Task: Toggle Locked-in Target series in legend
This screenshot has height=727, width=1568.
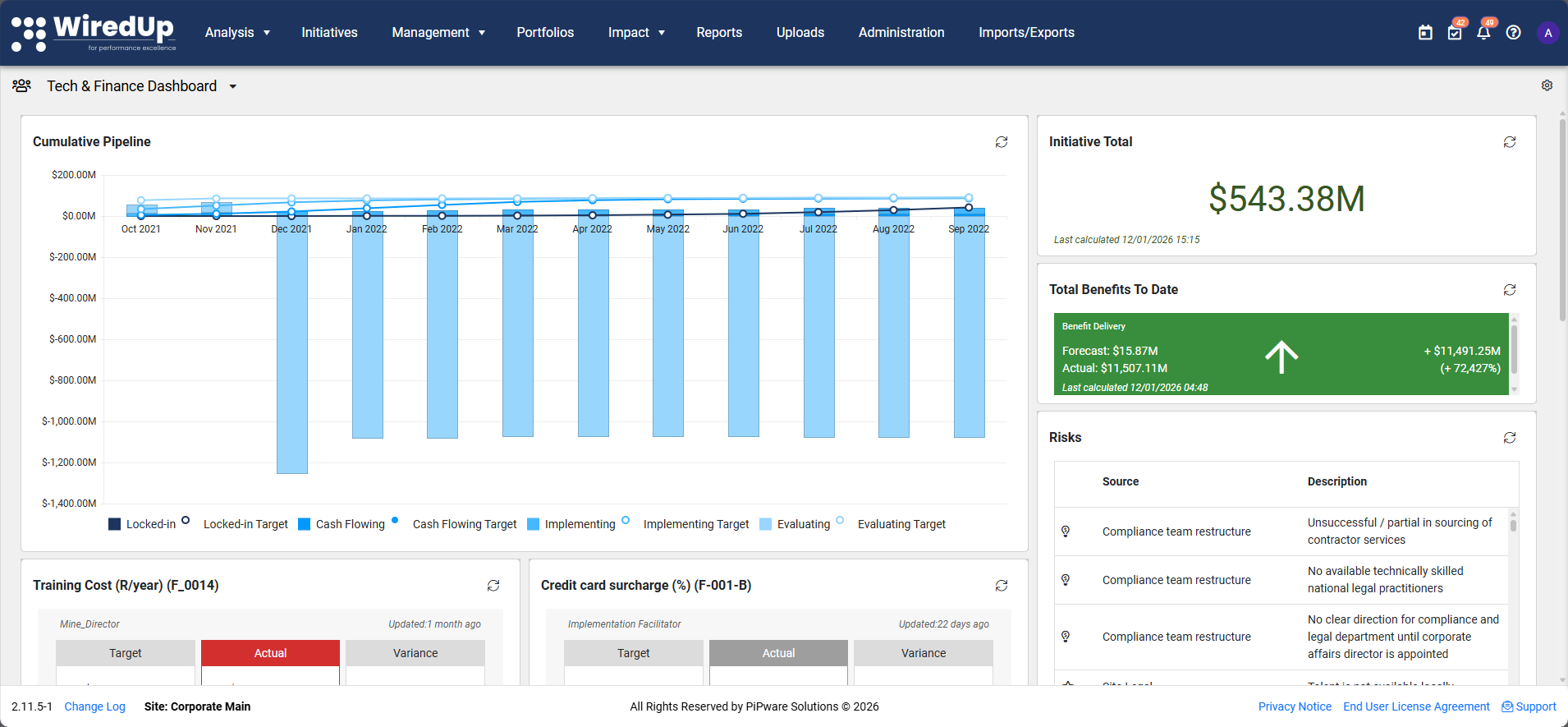Action: coord(235,524)
